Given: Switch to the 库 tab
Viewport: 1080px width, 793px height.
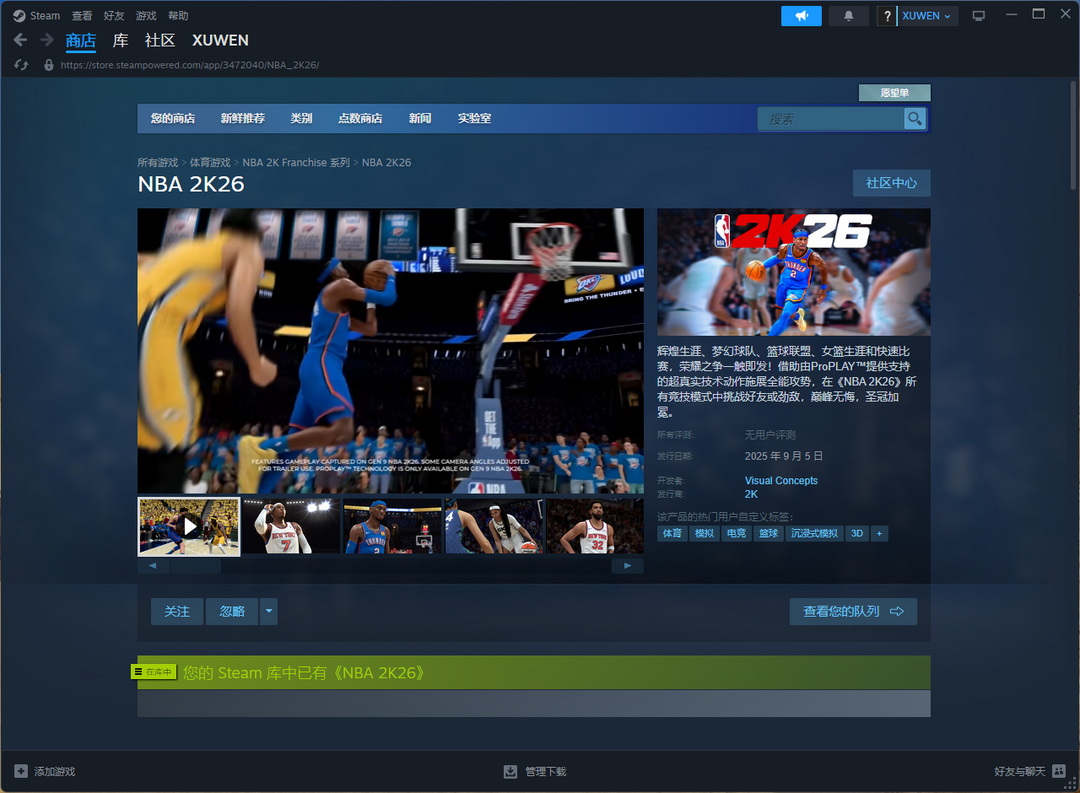Looking at the screenshot, I should pos(121,40).
